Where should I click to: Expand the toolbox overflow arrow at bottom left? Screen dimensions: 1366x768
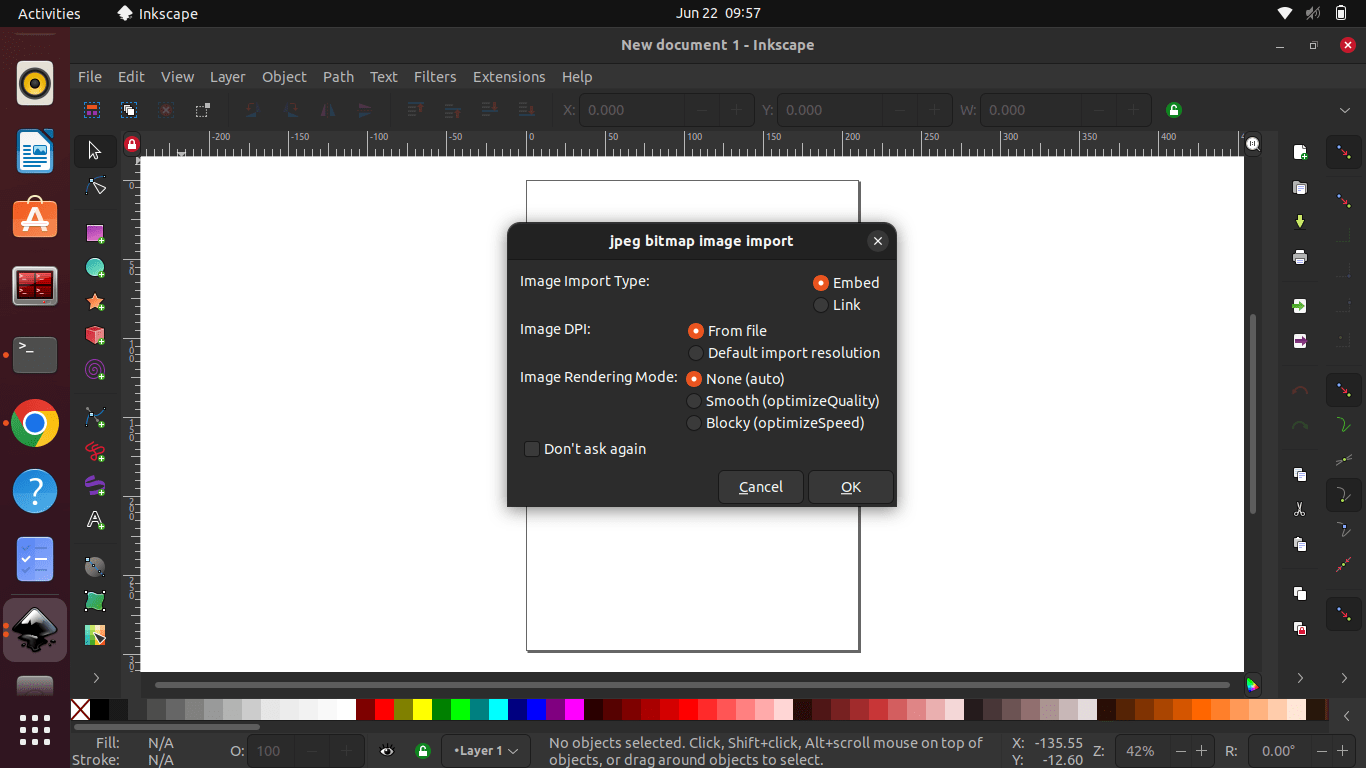click(x=96, y=678)
